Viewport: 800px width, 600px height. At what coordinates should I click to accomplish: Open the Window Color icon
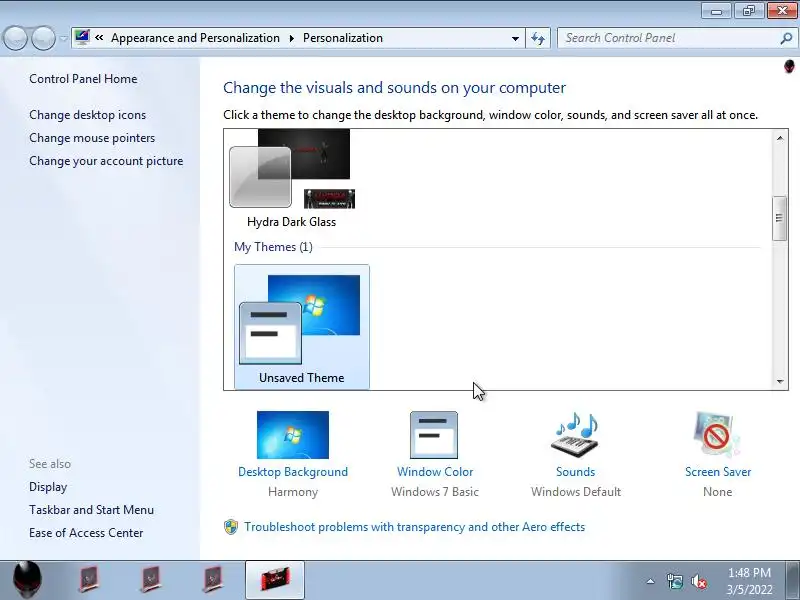(x=434, y=435)
